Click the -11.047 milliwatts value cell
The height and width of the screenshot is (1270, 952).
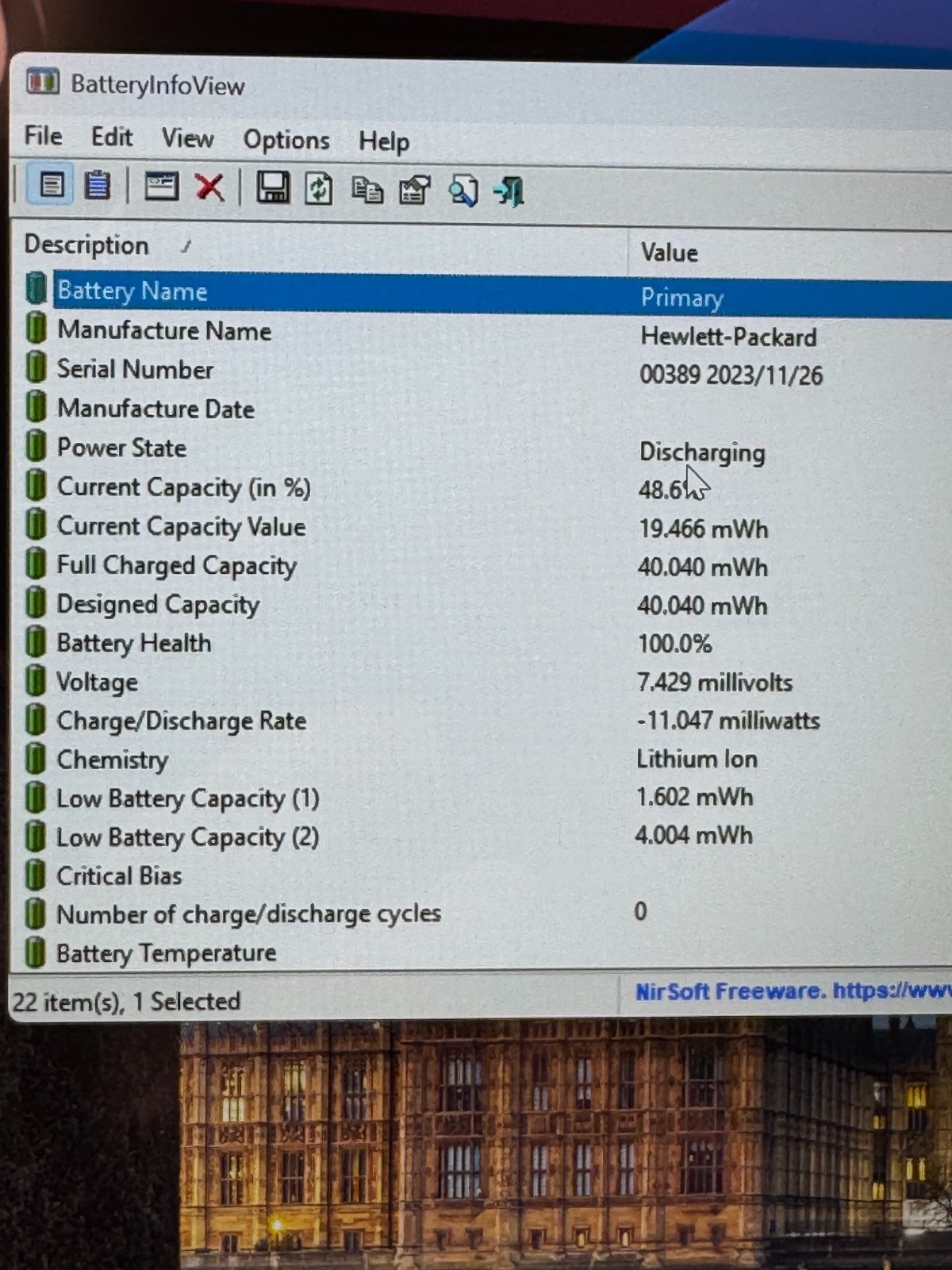(728, 720)
